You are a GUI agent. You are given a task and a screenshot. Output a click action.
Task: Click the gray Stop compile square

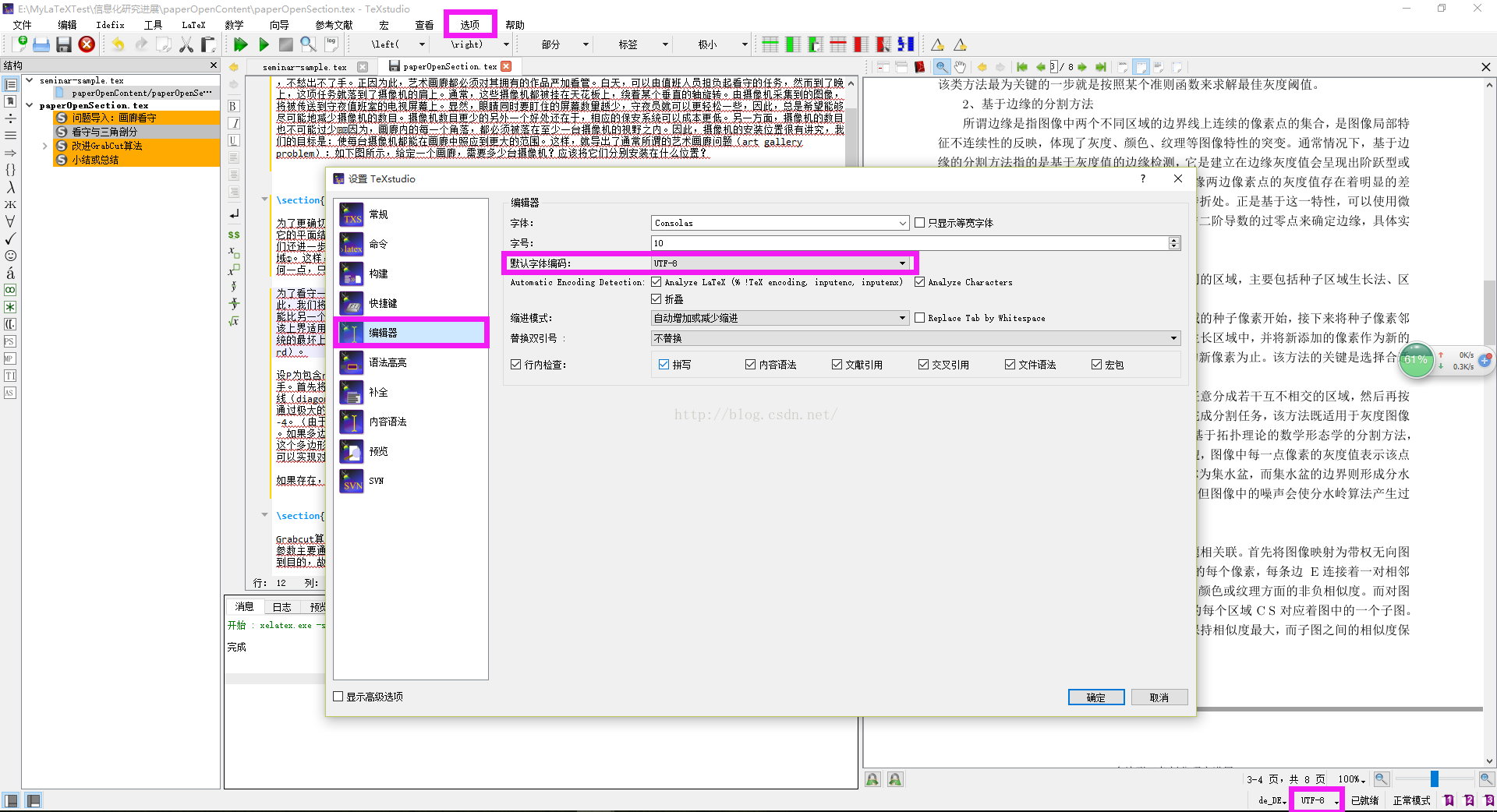click(286, 44)
